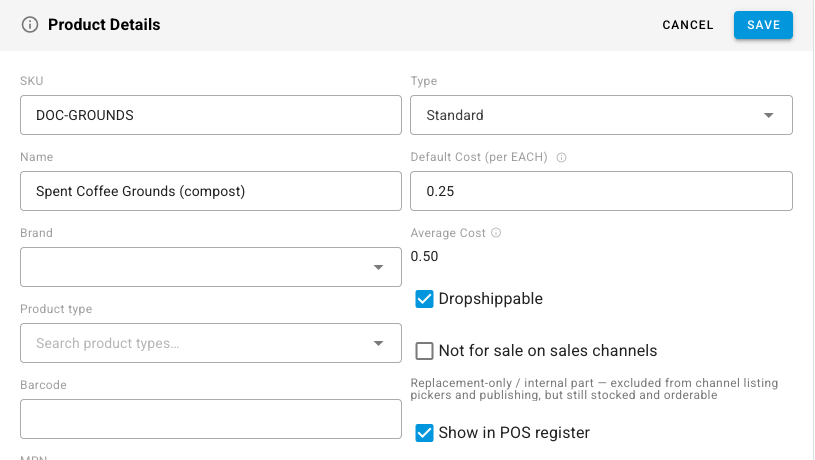The image size is (815, 460).
Task: Open the Product type search dropdown
Action: 211,343
